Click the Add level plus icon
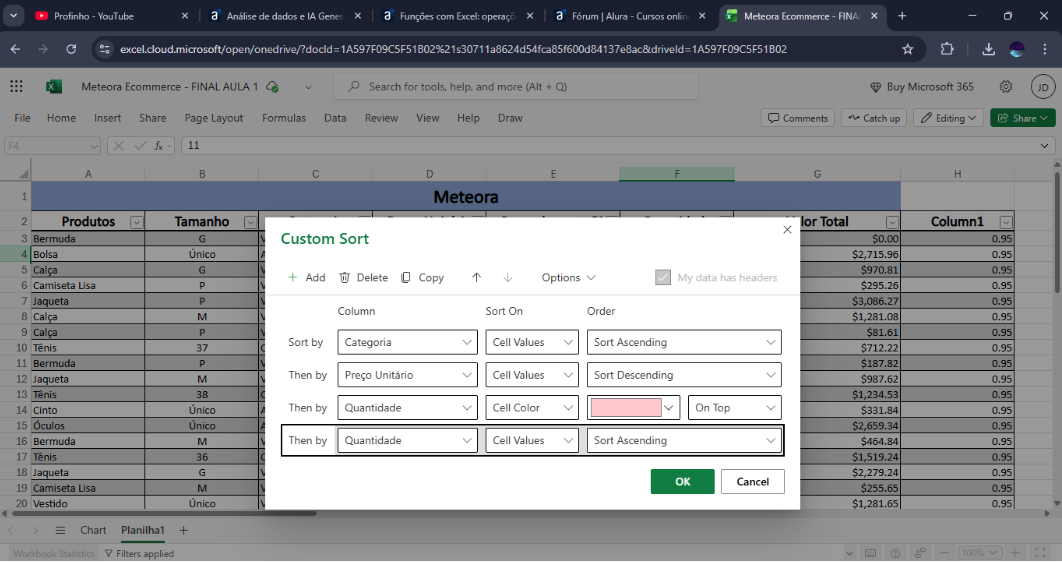Viewport: 1062px width, 562px height. (x=293, y=278)
